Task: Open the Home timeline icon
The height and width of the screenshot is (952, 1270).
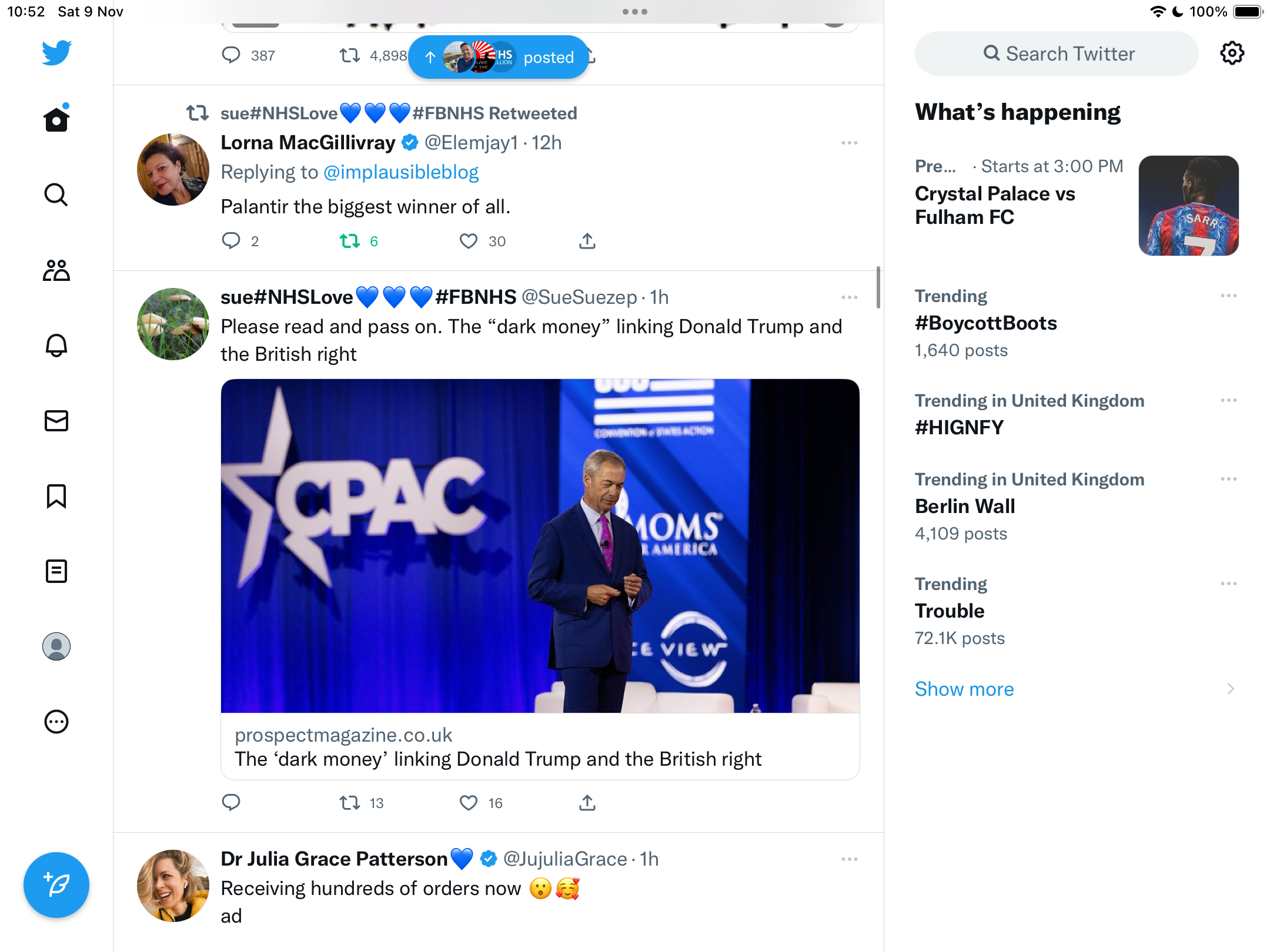Action: click(x=56, y=119)
